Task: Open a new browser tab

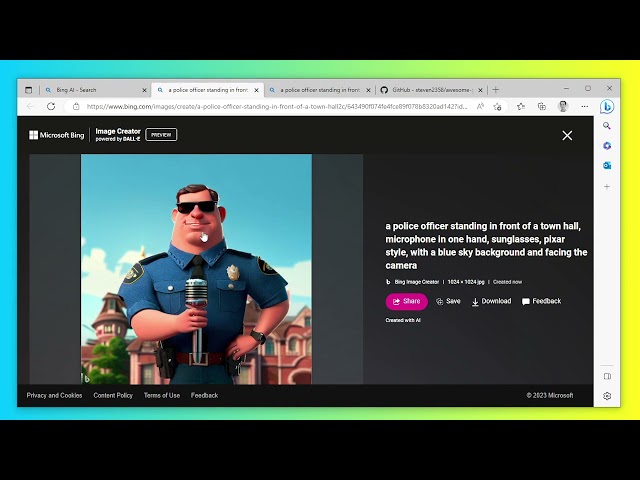Action: pyautogui.click(x=496, y=90)
